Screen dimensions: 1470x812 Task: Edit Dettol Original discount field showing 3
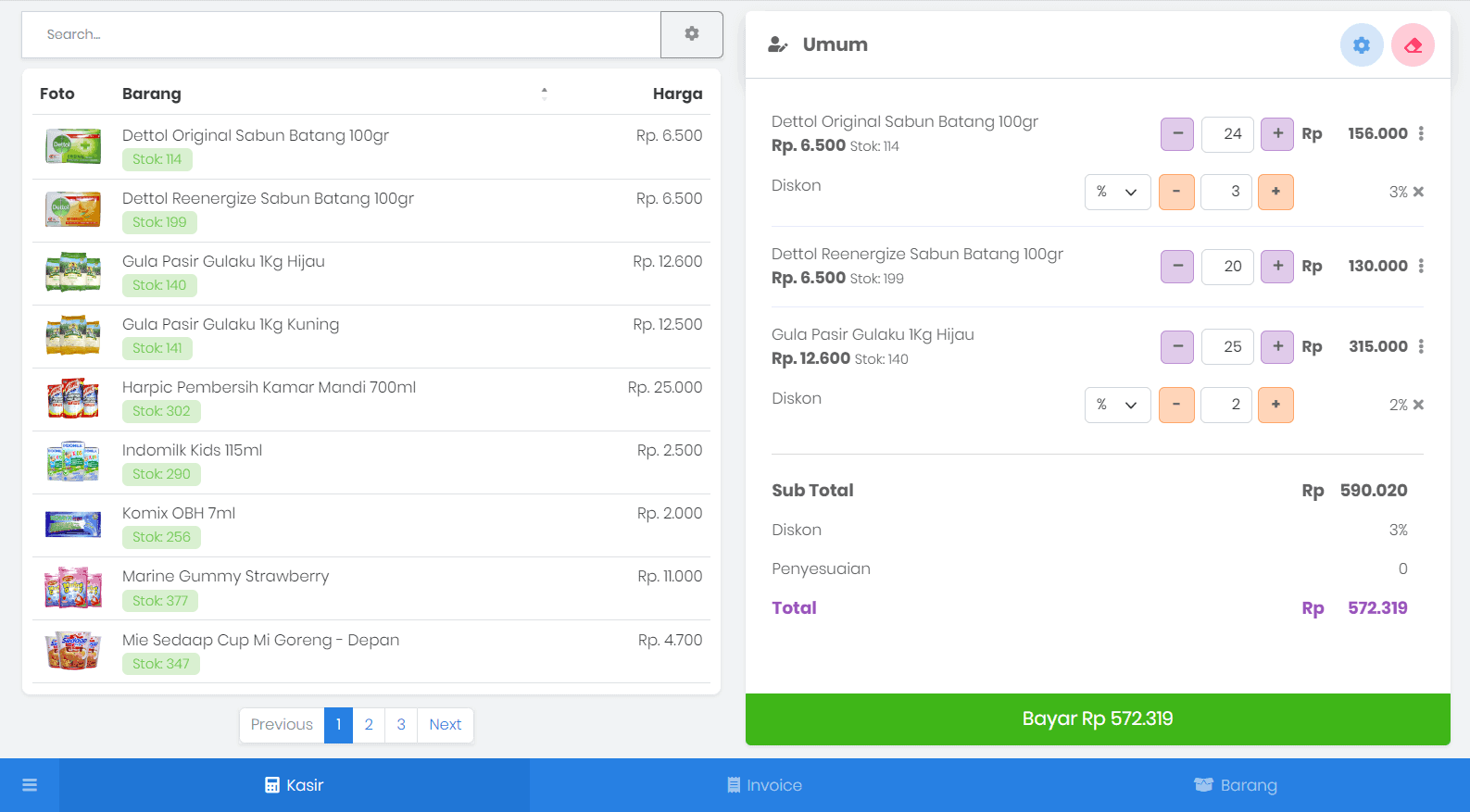tap(1226, 192)
